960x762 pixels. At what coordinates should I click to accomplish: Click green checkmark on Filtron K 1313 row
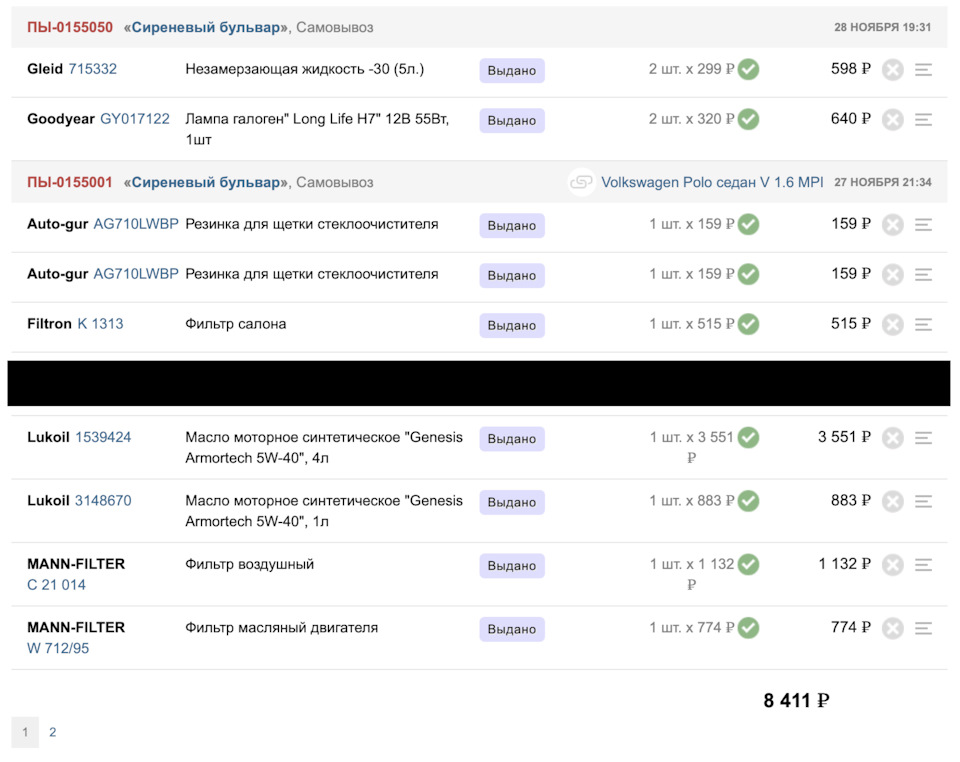coord(748,324)
